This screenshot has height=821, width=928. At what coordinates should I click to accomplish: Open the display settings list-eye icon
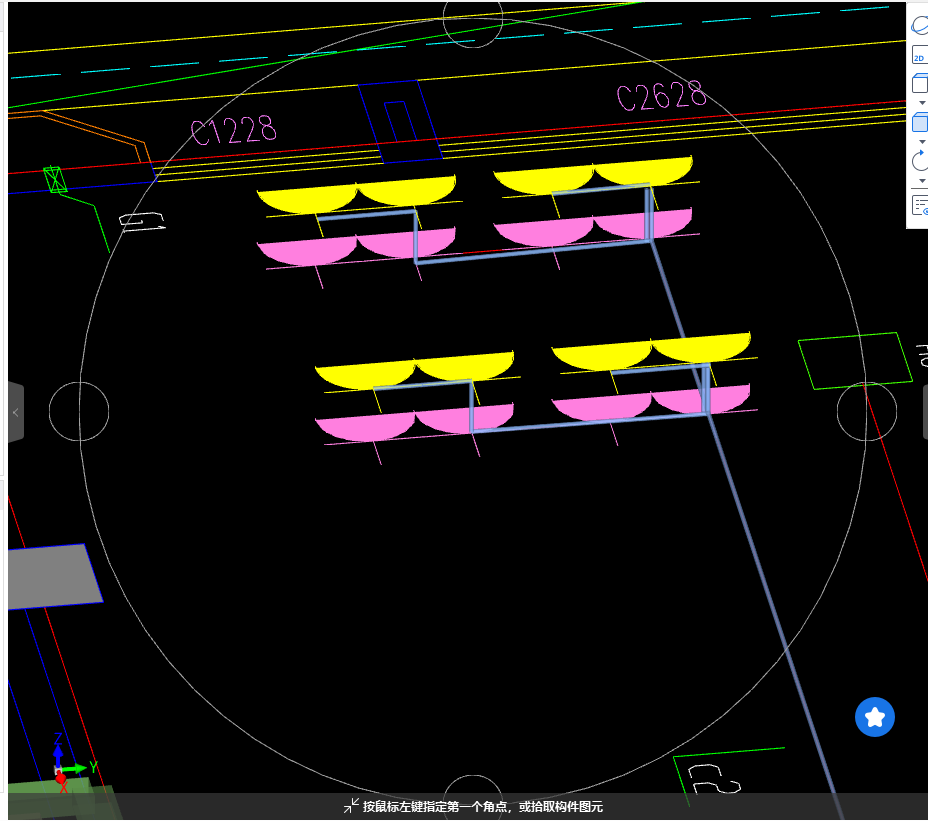pos(920,205)
